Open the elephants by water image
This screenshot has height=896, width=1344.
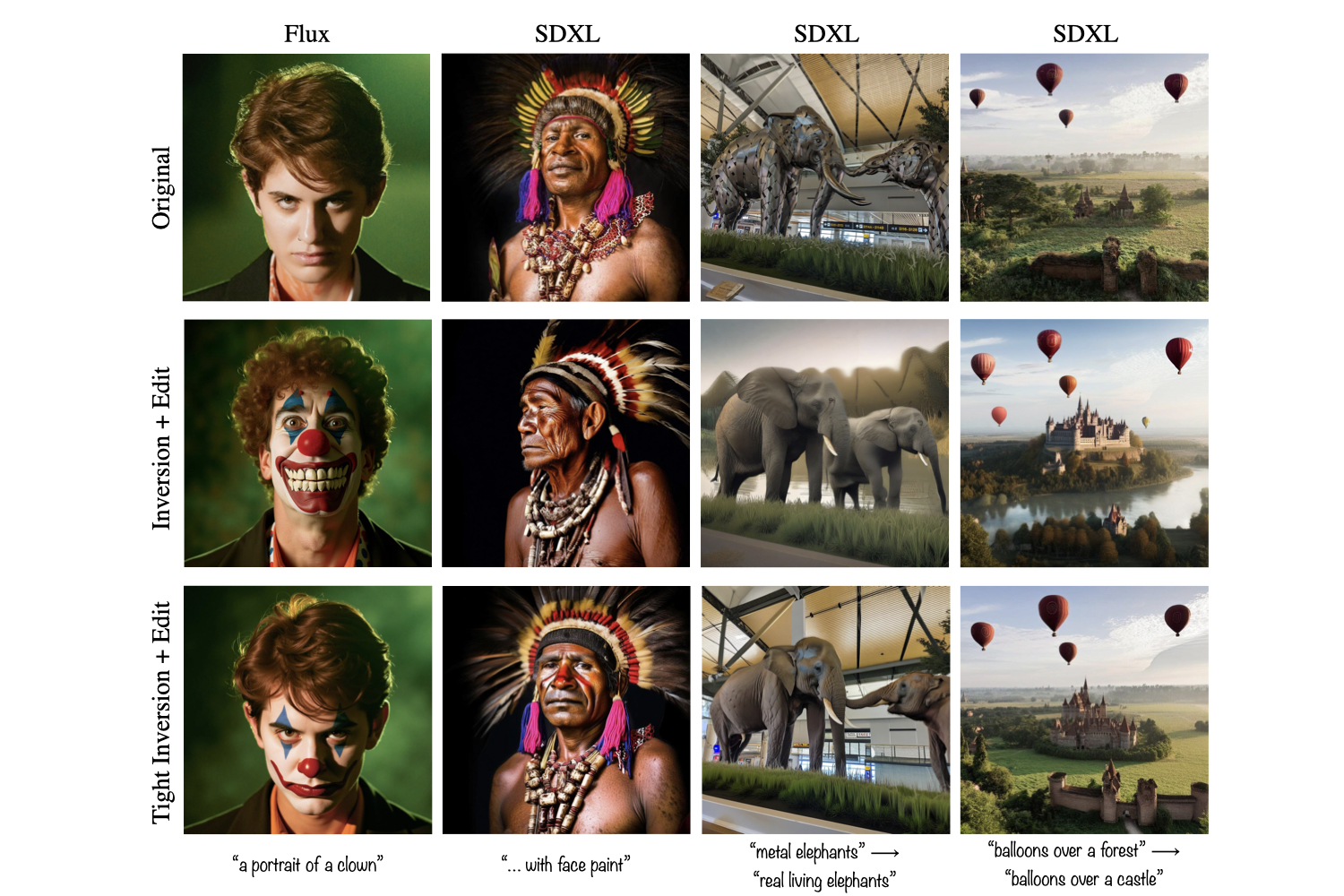[824, 444]
